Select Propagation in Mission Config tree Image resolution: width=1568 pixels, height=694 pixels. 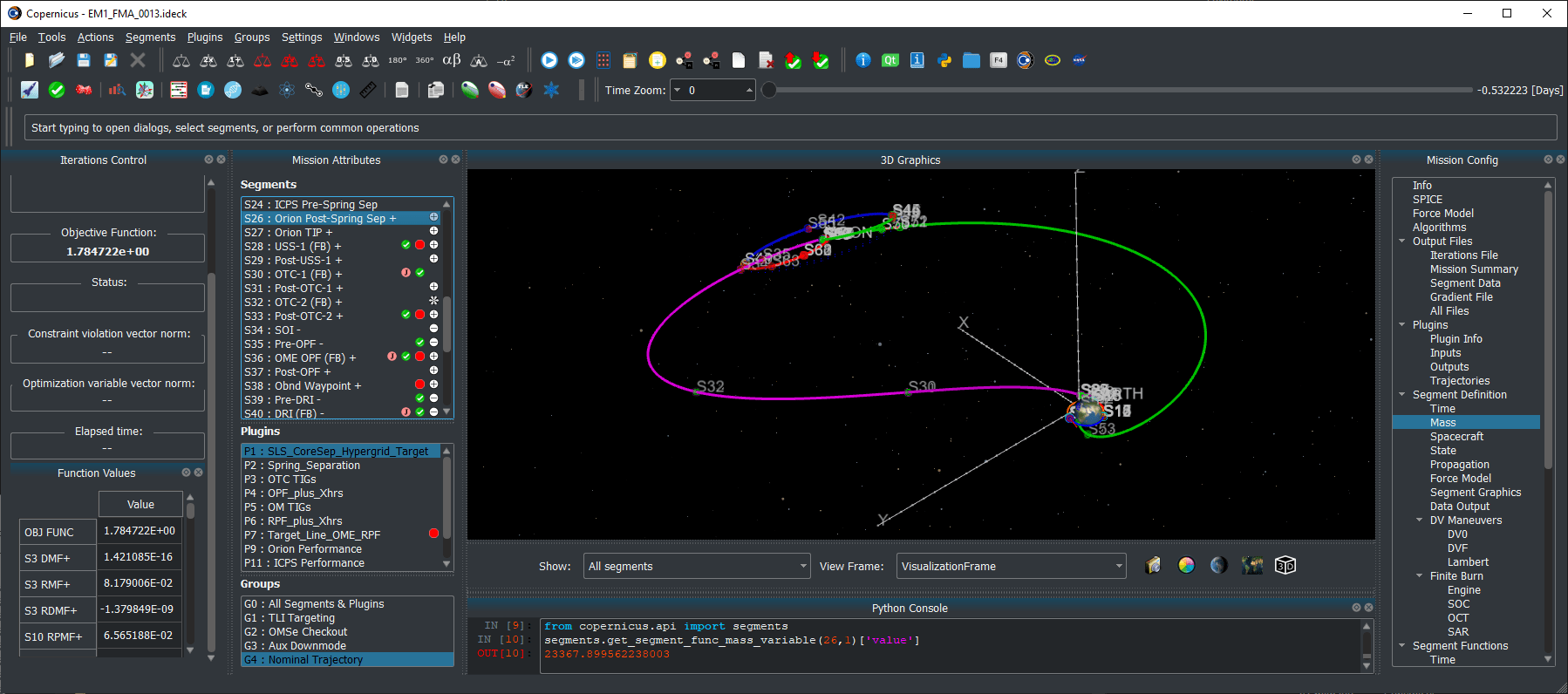click(x=1459, y=465)
